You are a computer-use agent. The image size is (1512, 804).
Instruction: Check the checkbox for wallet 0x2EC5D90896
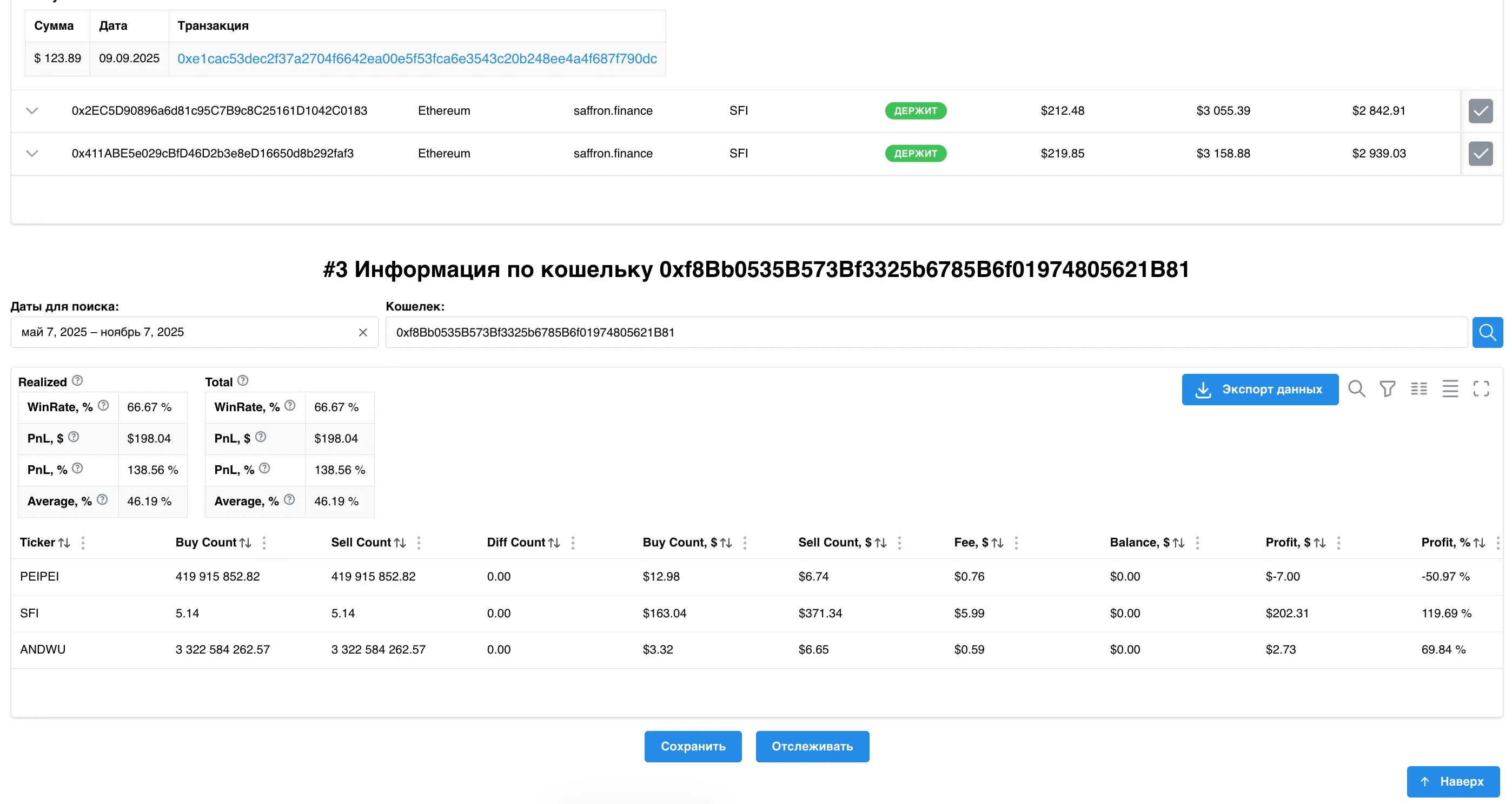tap(1481, 111)
